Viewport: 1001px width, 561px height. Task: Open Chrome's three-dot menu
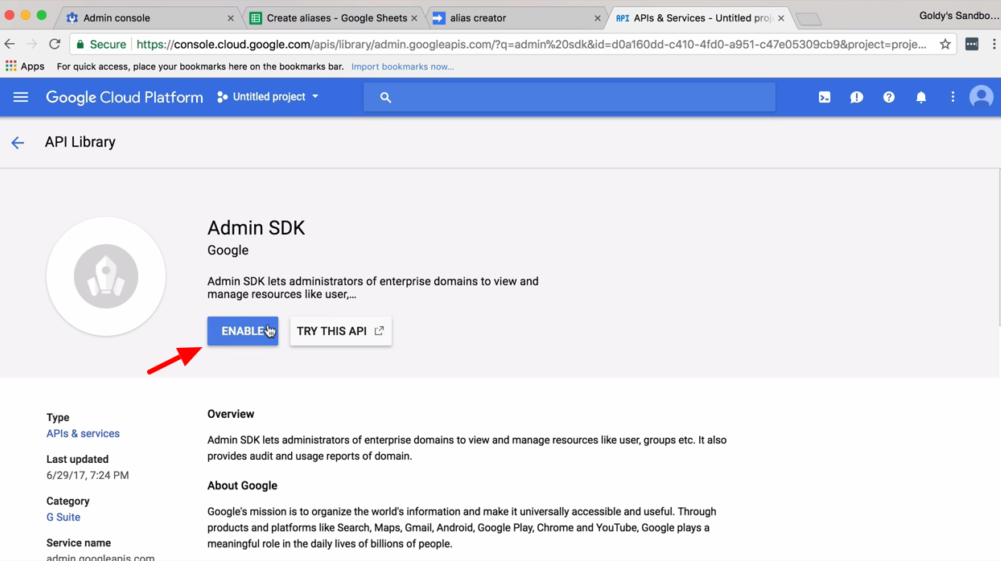[x=994, y=44]
